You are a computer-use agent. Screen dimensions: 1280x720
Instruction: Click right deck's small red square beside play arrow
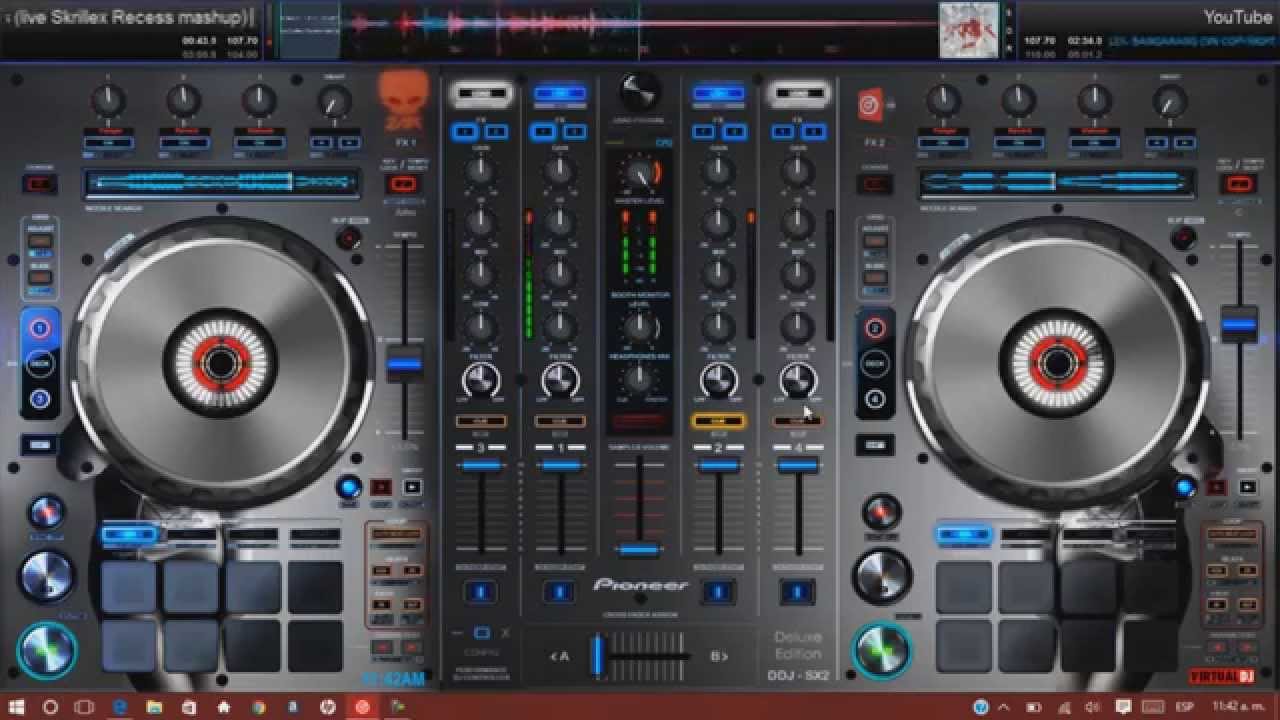[x=1216, y=487]
